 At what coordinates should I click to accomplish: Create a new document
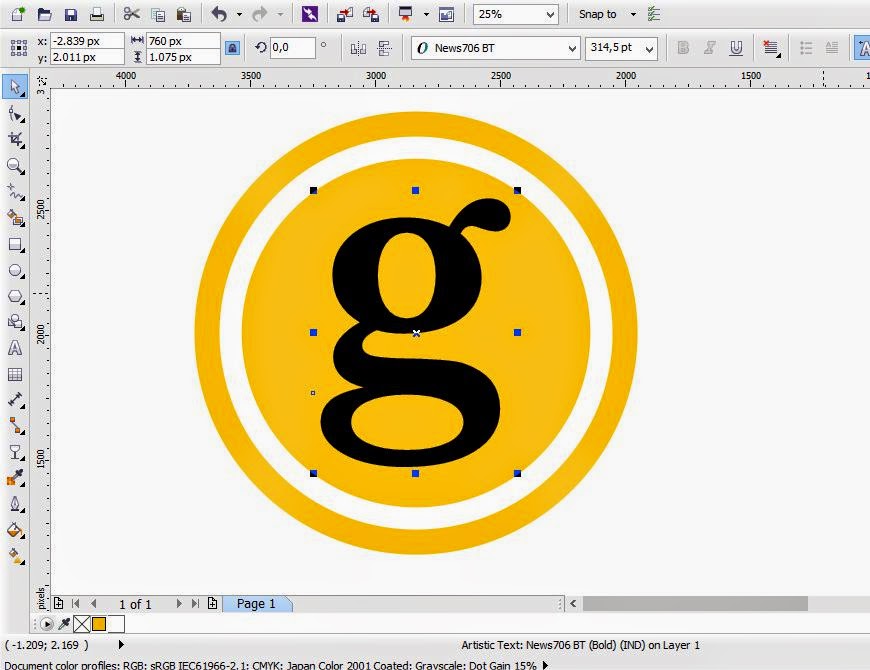[18, 14]
